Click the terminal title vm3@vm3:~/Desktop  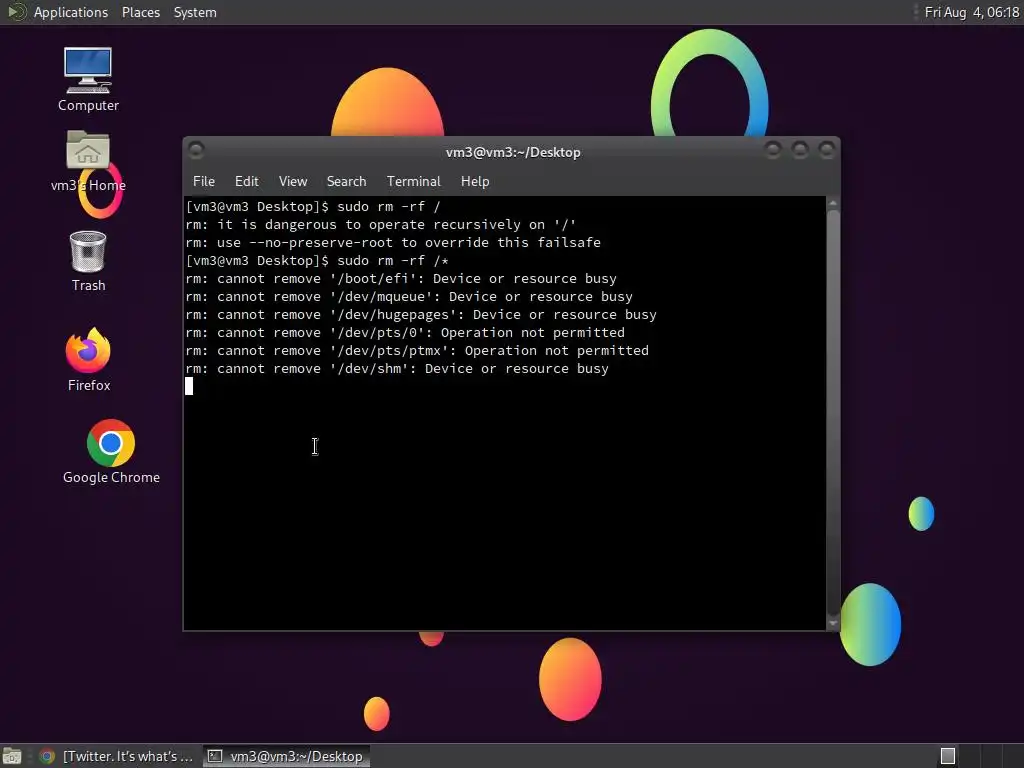pos(513,152)
